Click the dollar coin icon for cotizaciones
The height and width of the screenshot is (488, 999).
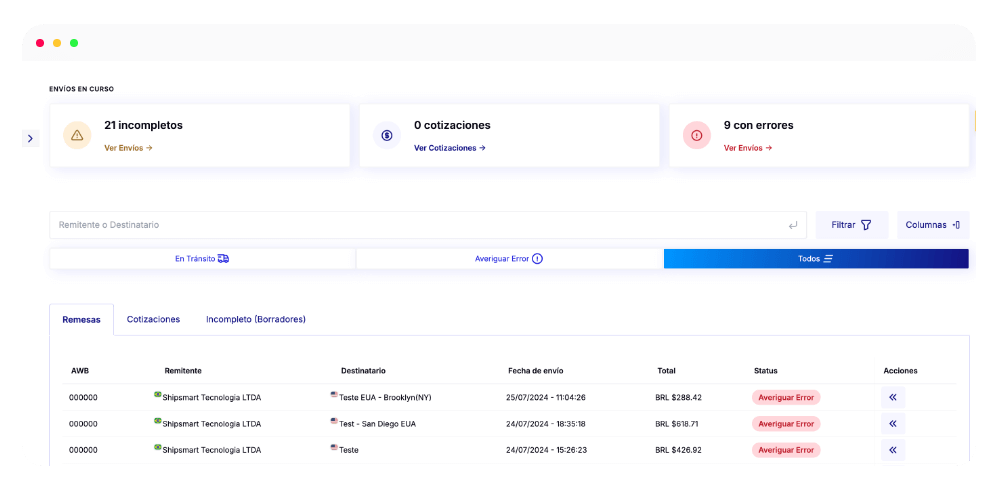[387, 136]
